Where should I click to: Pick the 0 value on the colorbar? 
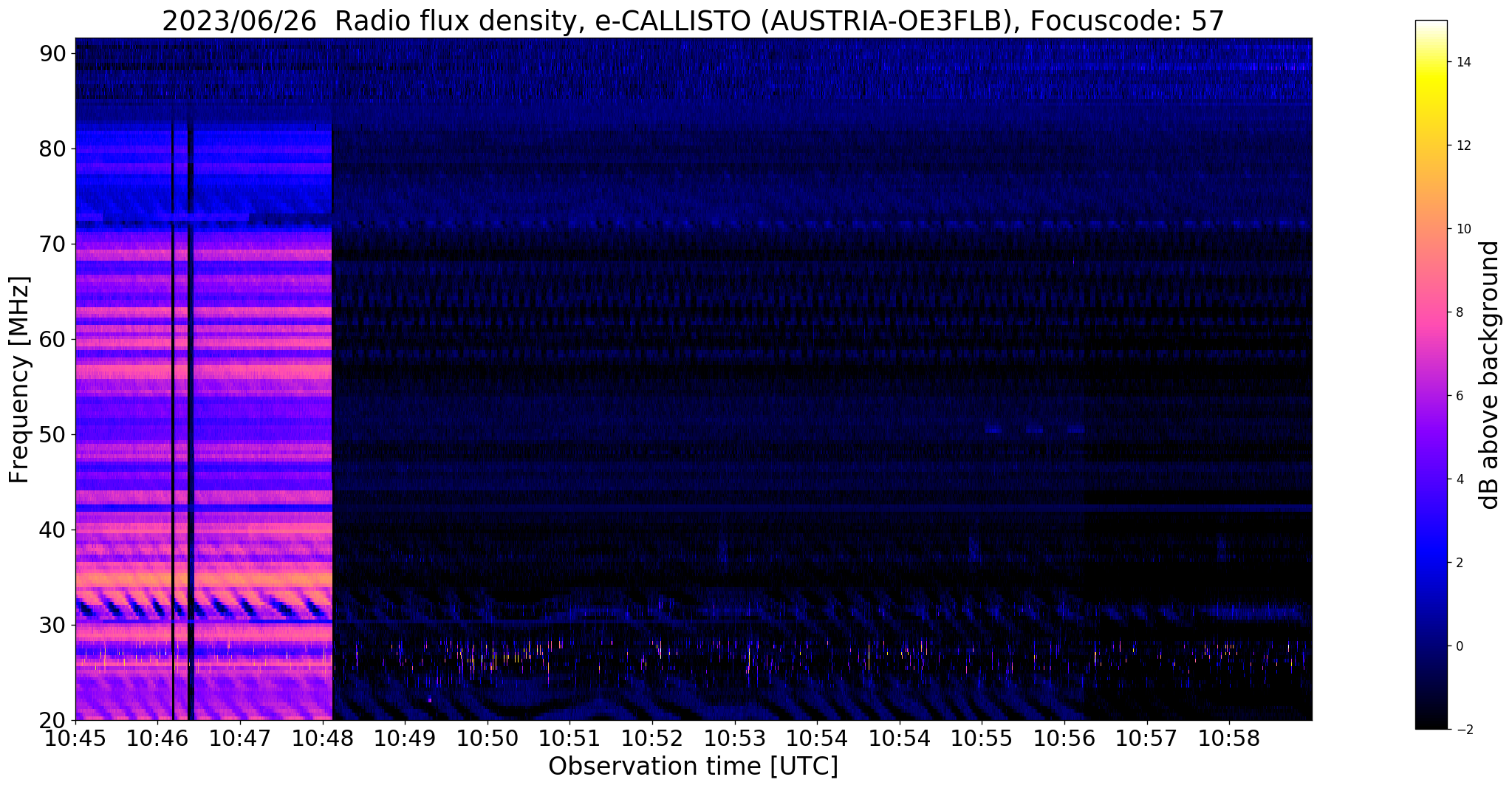click(x=1458, y=646)
